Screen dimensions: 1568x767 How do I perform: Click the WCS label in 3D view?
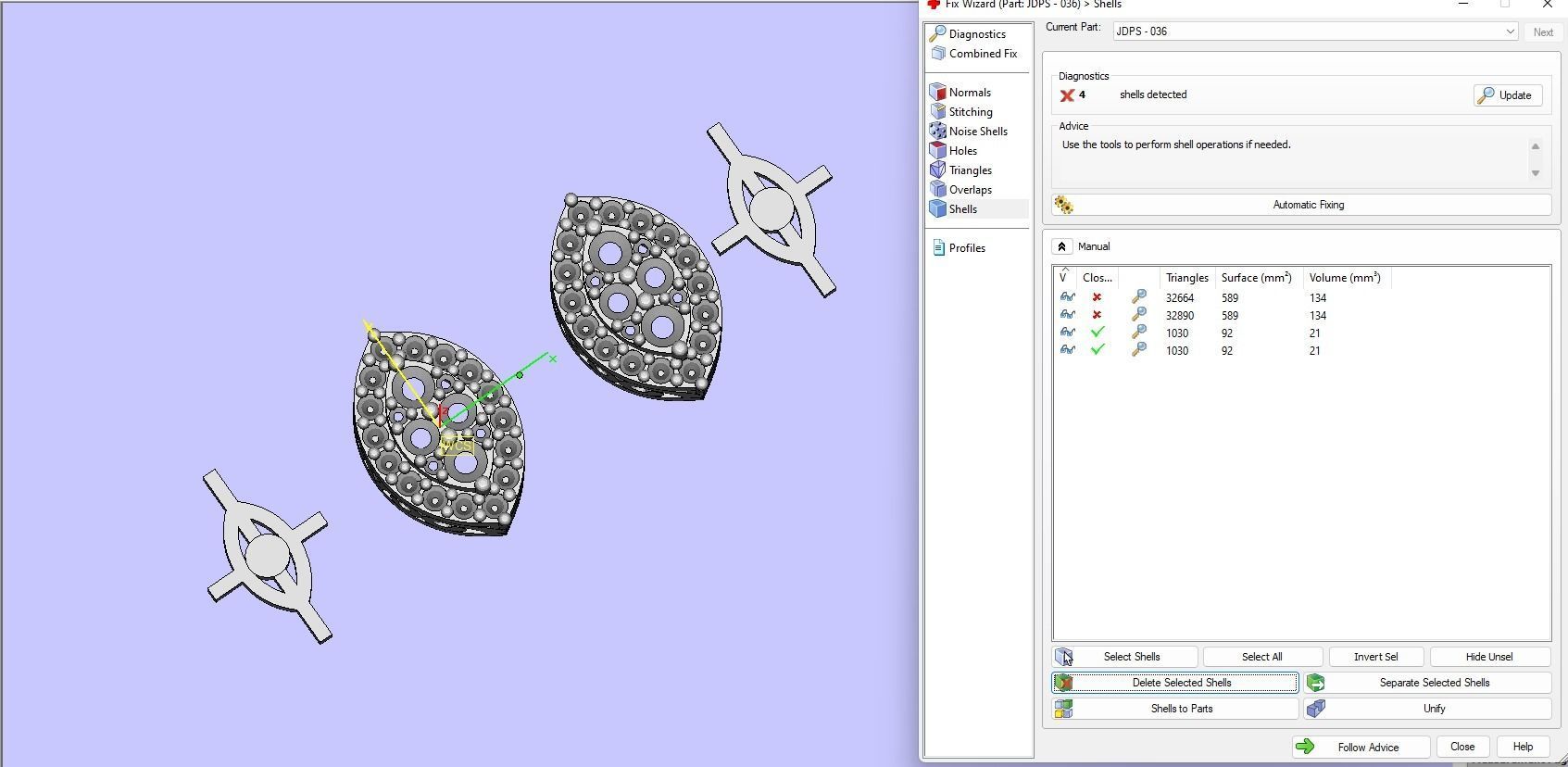coord(458,446)
